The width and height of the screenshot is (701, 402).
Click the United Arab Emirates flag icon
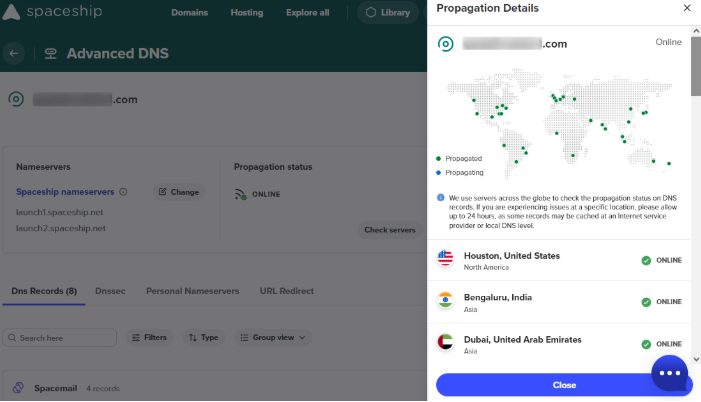pyautogui.click(x=446, y=343)
